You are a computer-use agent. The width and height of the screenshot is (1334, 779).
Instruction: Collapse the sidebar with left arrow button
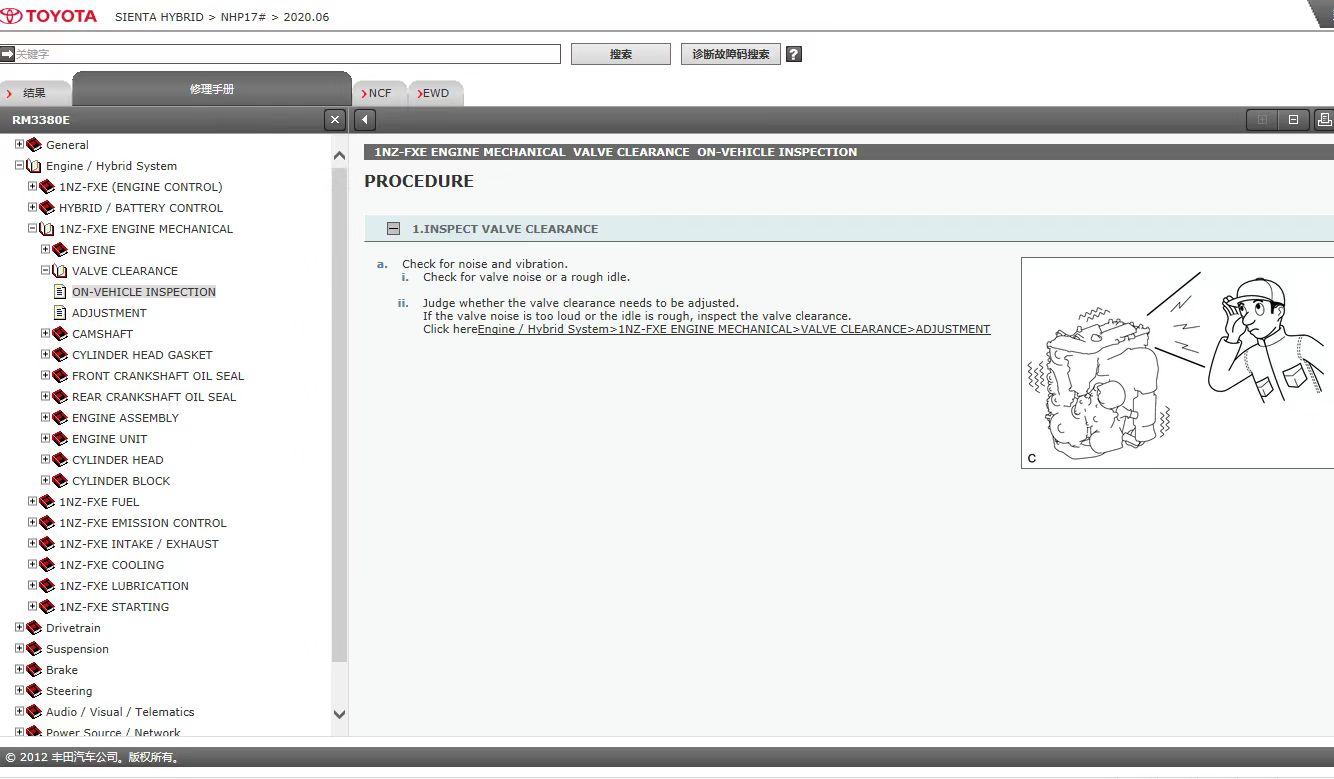coord(365,120)
